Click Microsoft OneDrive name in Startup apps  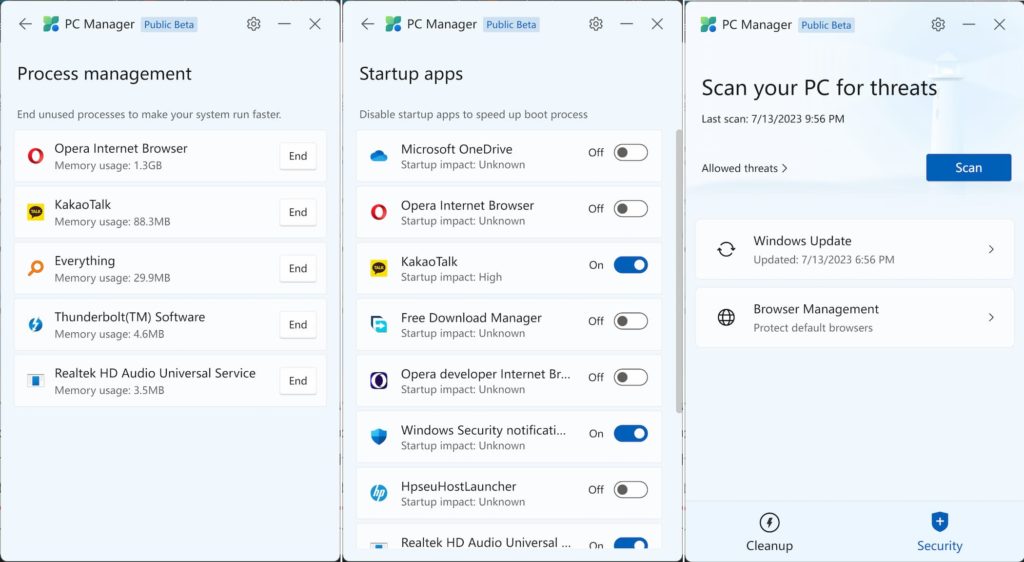click(456, 149)
